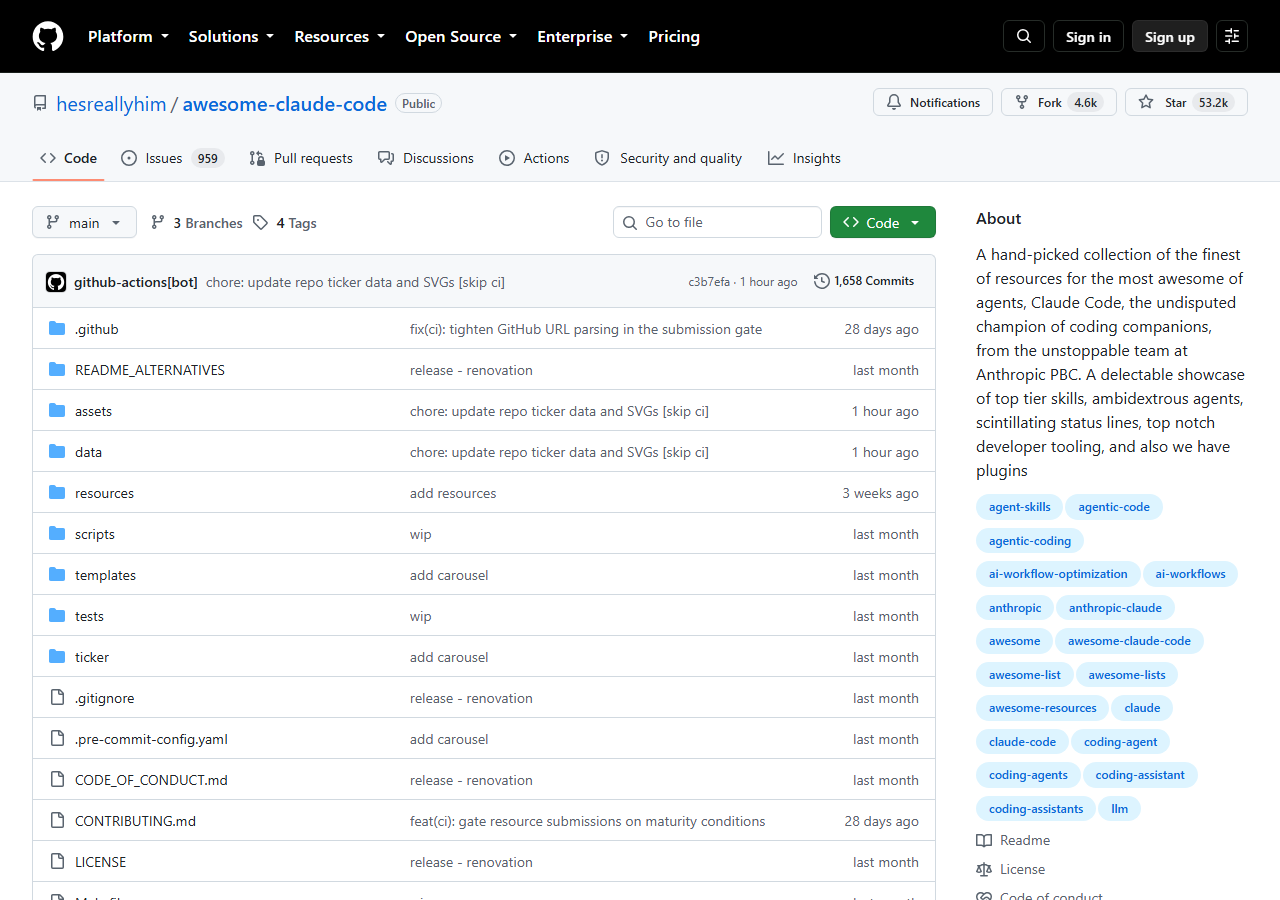This screenshot has width=1280, height=900.
Task: Click the branches icon beside 3 Branches
Action: click(158, 223)
